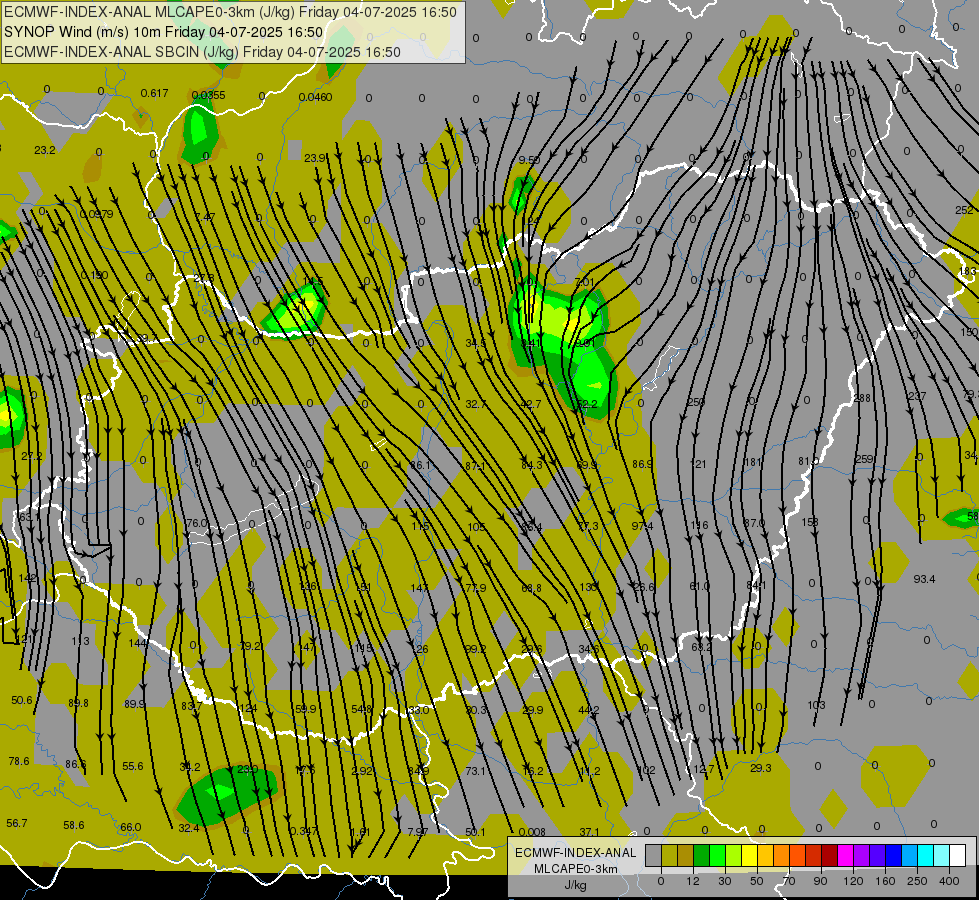
Task: Click the MLCAPE0-3km header line at top
Action: pos(230,12)
